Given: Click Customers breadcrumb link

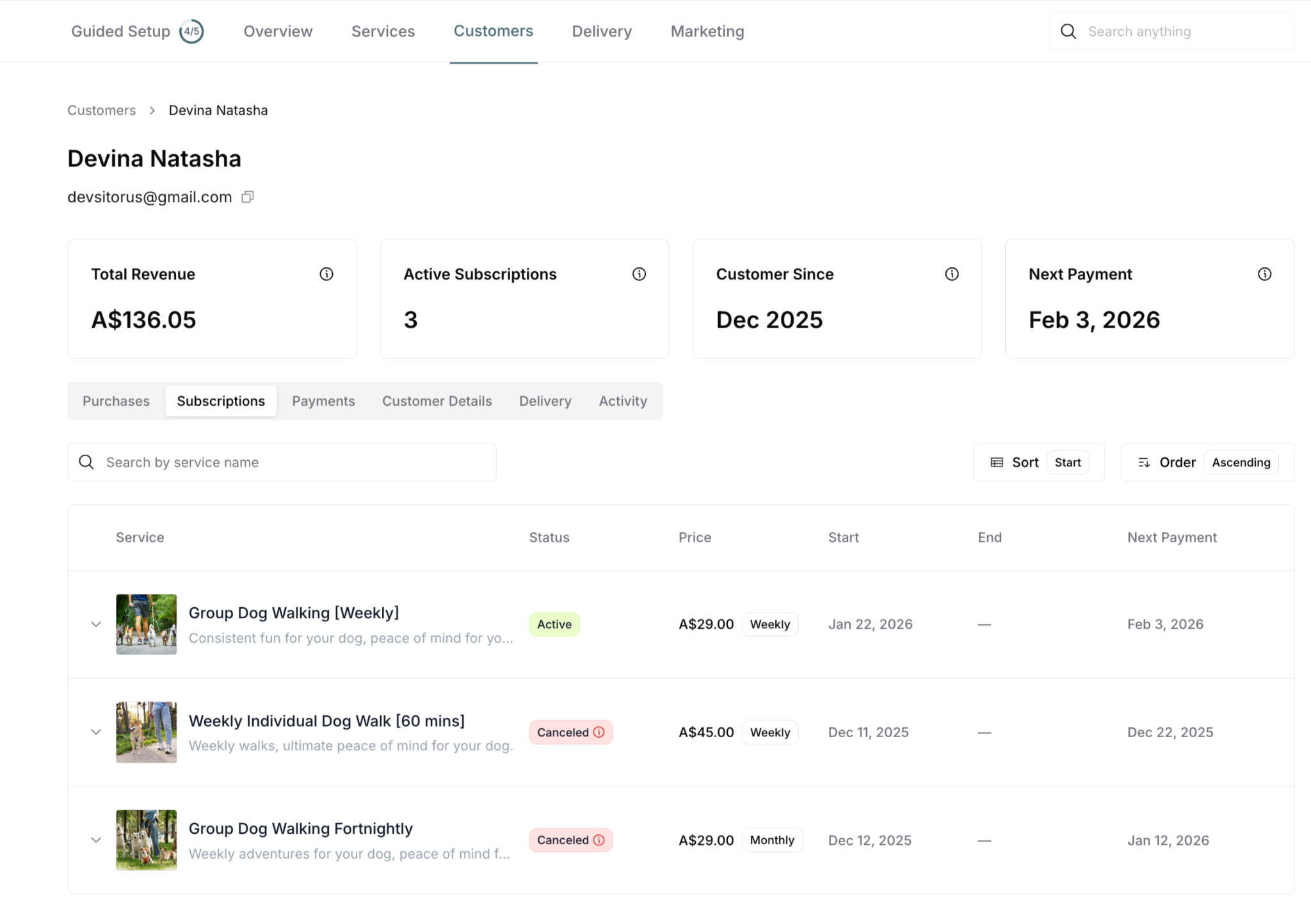Looking at the screenshot, I should [102, 111].
